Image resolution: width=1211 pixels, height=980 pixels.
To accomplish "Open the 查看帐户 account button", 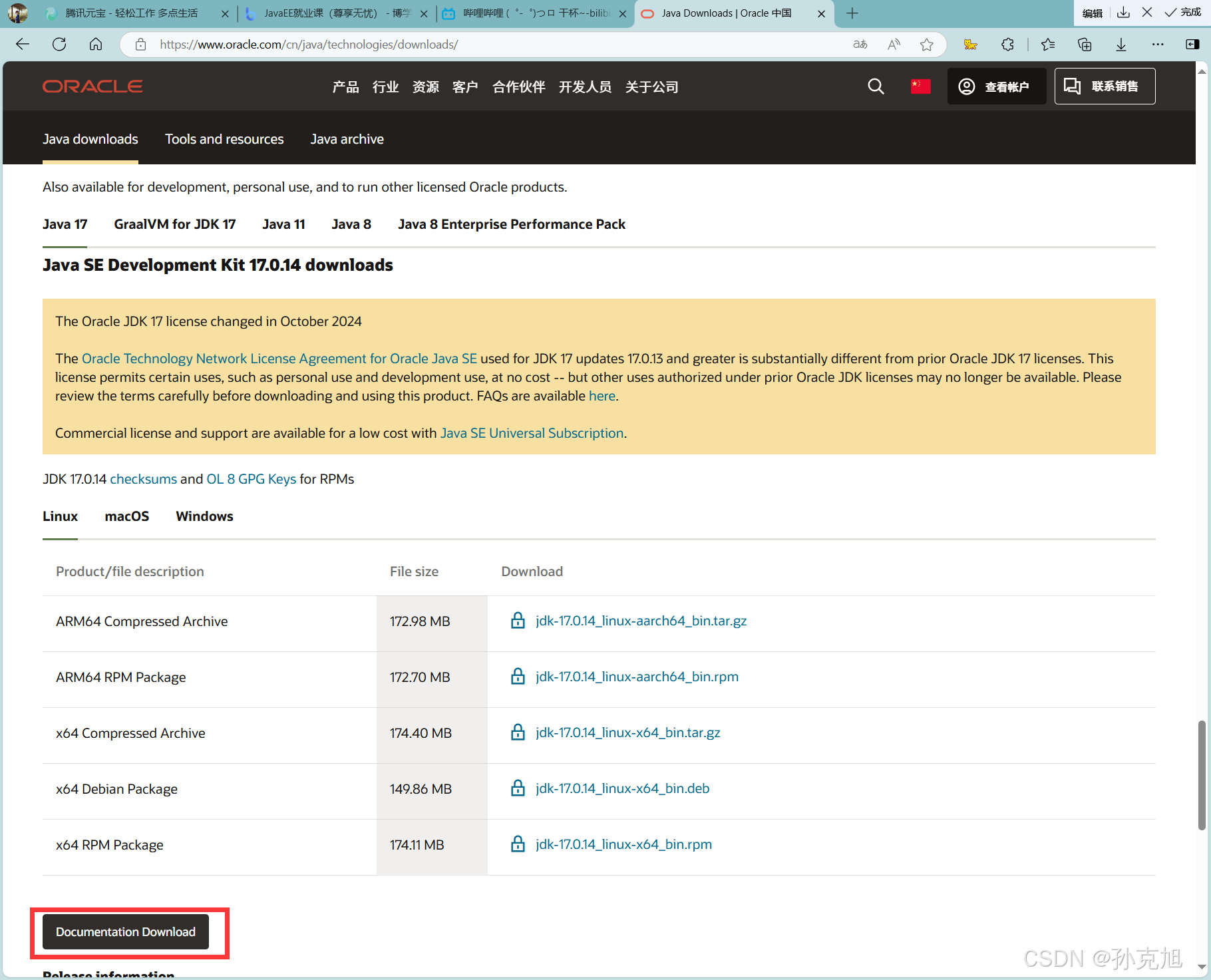I will [996, 86].
